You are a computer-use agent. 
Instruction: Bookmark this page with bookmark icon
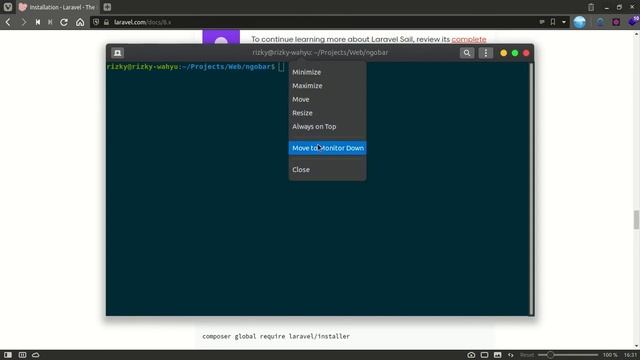(x=553, y=22)
